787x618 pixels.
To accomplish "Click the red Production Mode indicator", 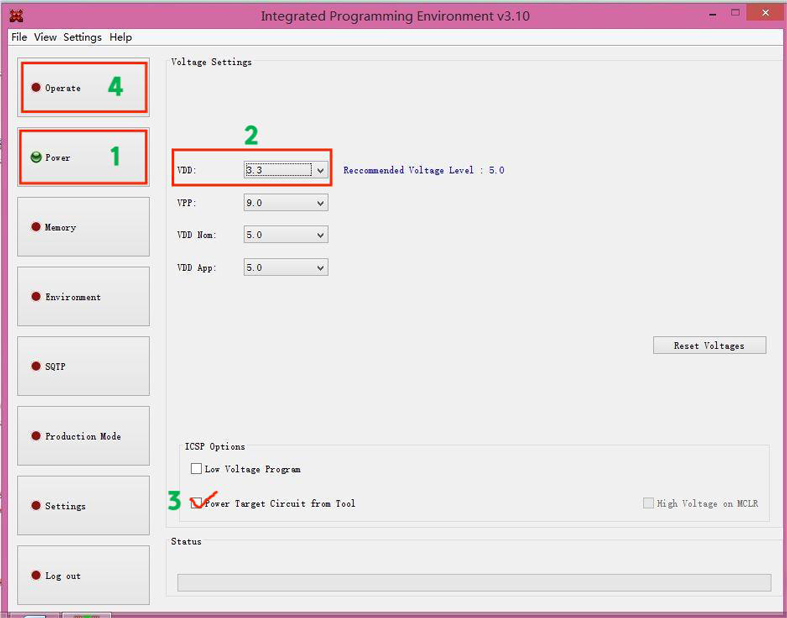I will pos(36,436).
